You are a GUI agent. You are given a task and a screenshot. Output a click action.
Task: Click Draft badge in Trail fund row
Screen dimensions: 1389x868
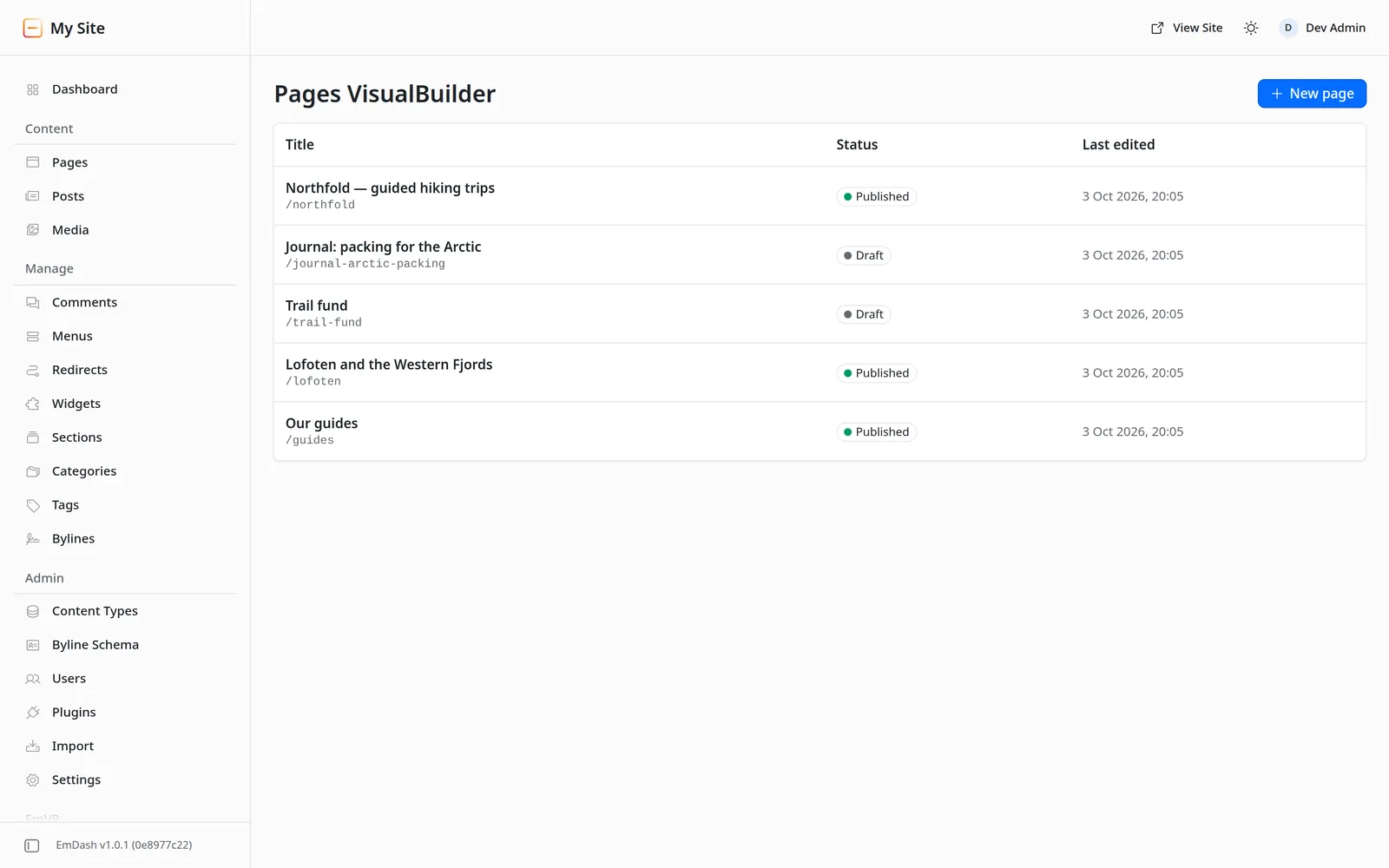863,315
